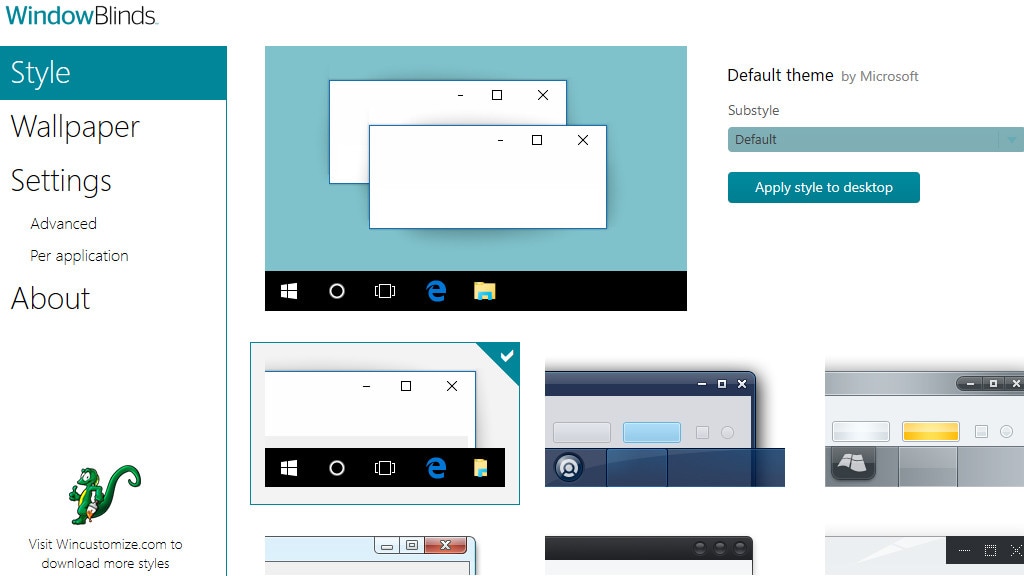Click Apply style to desktop button
The width and height of the screenshot is (1024, 576).
[824, 187]
